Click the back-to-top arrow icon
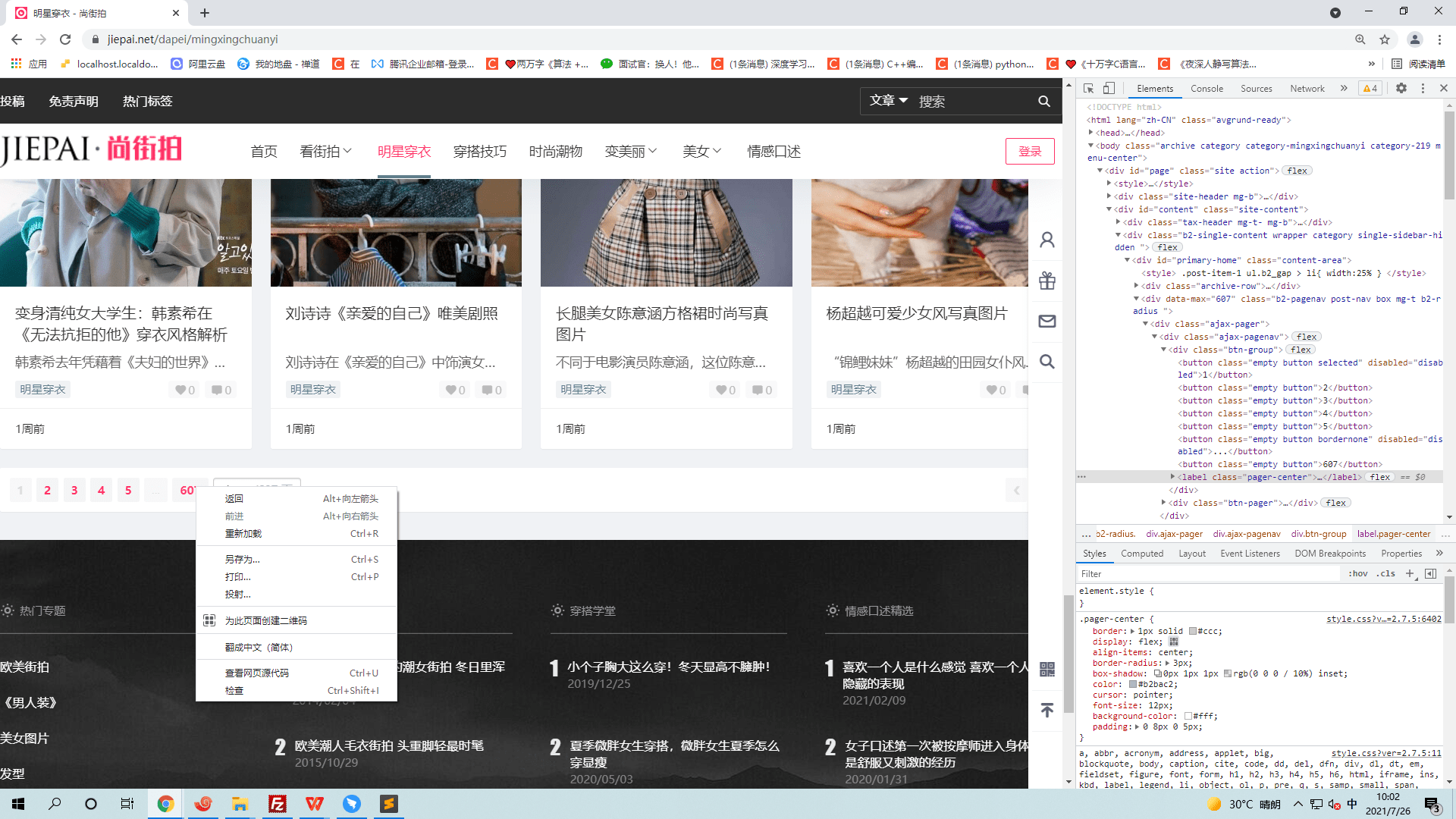This screenshot has width=1456, height=819. 1047,711
